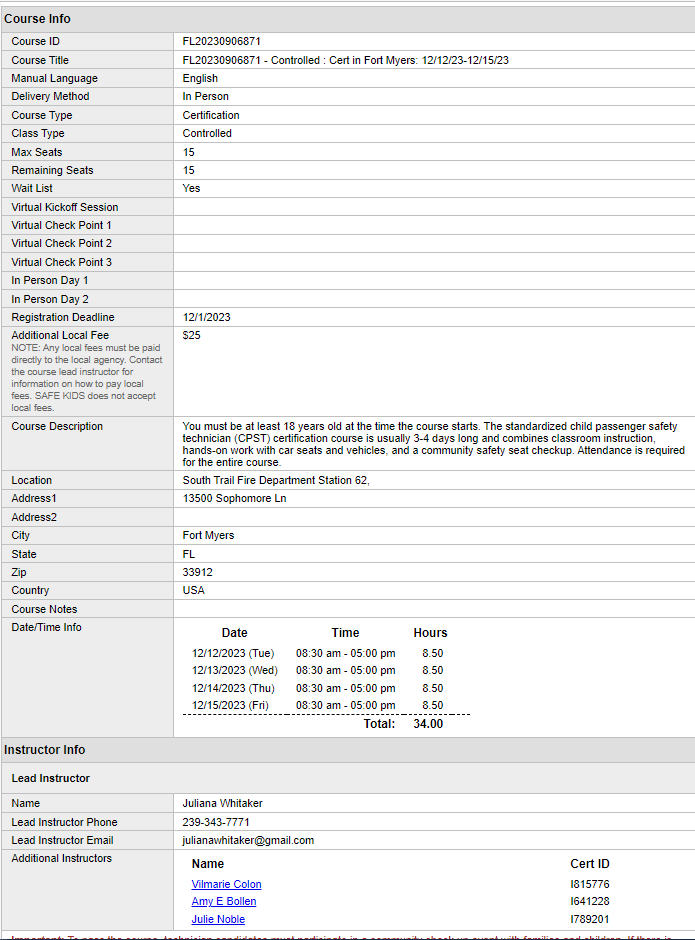
Task: Click the Course Description paragraph
Action: (434, 444)
